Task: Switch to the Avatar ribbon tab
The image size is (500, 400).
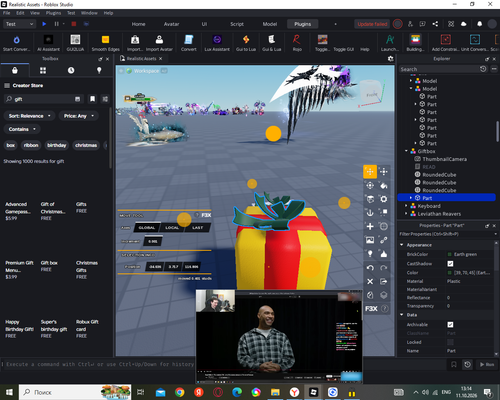Action: (x=171, y=24)
